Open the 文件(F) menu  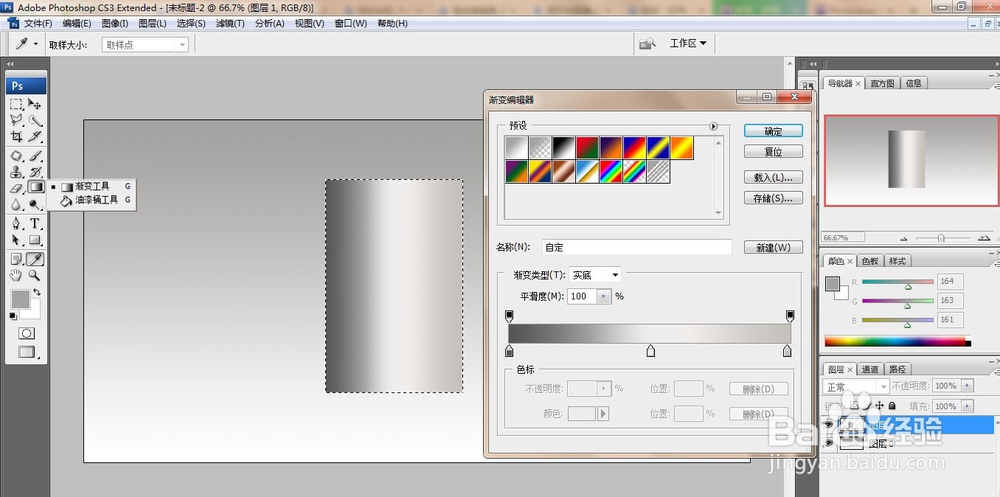tap(38, 24)
